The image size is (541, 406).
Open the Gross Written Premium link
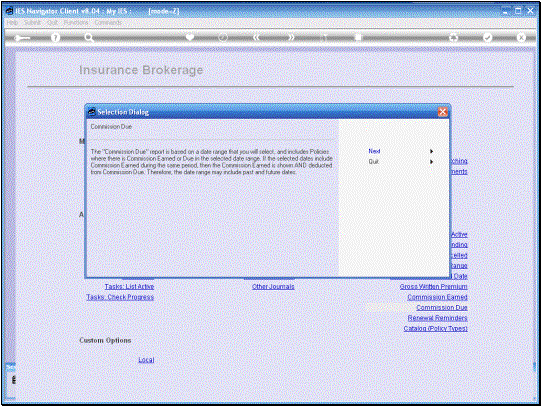pos(433,287)
